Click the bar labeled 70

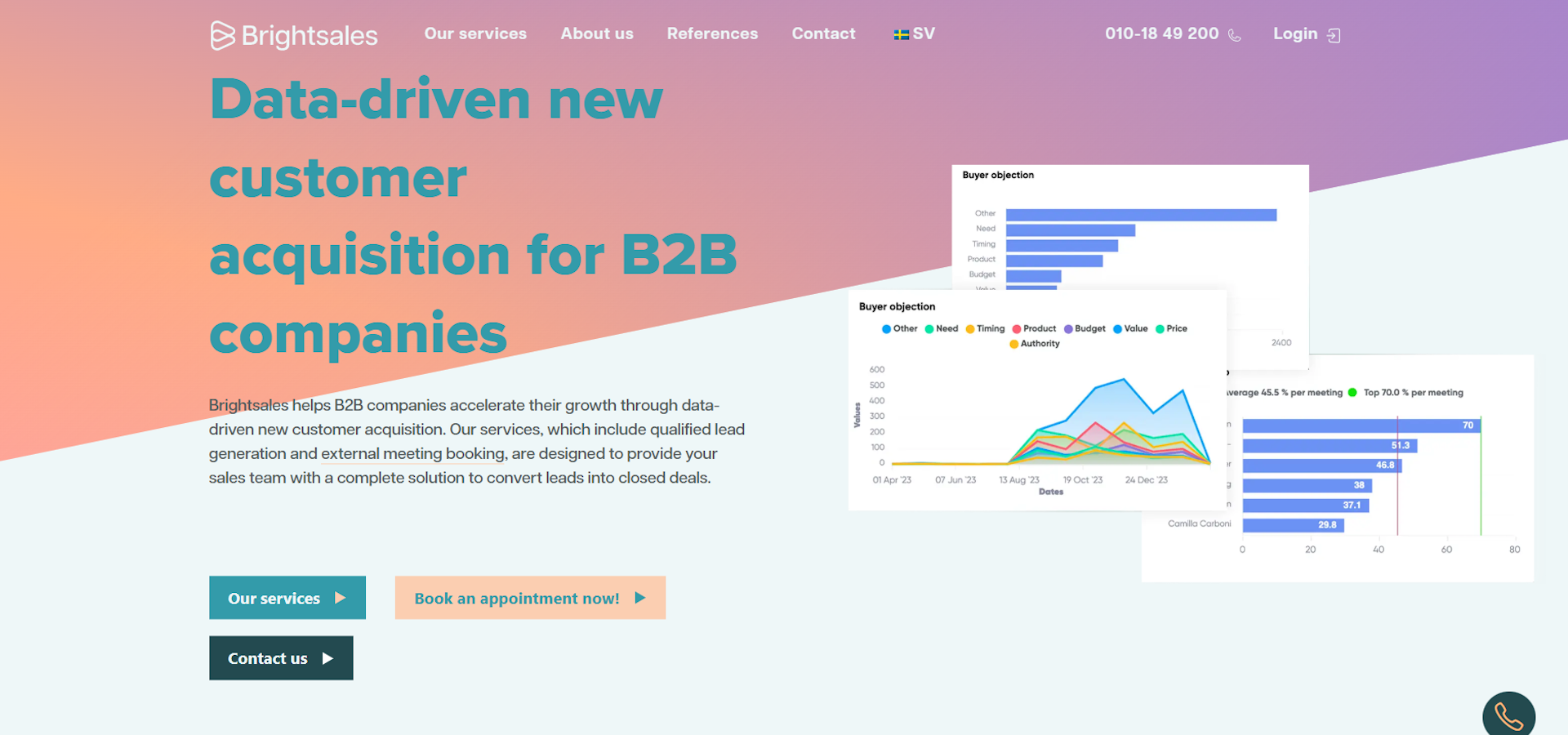point(1361,425)
